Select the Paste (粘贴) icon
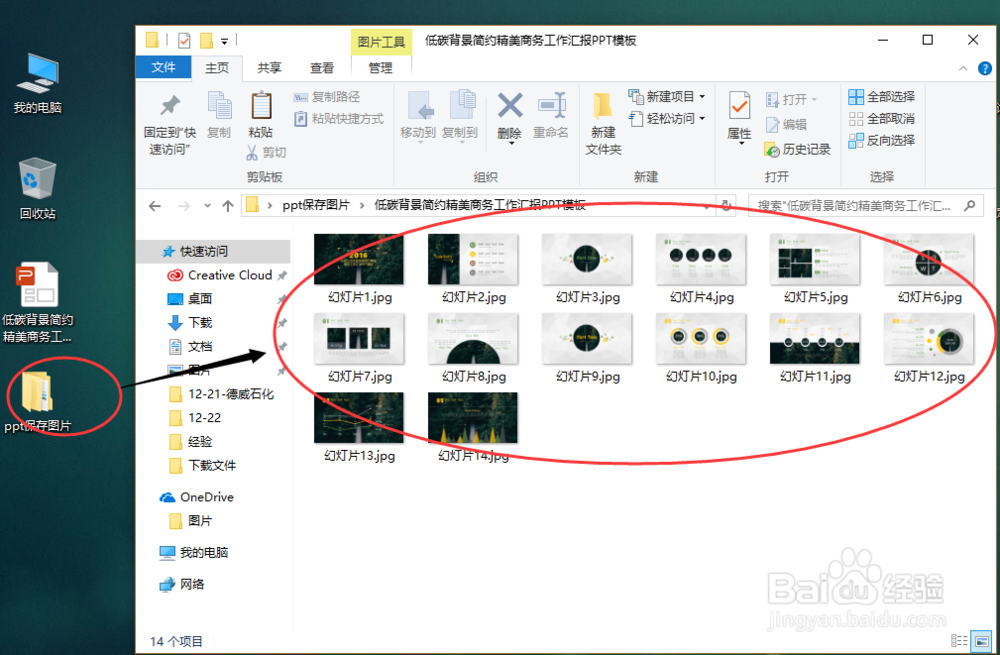This screenshot has height=655, width=1000. [x=261, y=110]
